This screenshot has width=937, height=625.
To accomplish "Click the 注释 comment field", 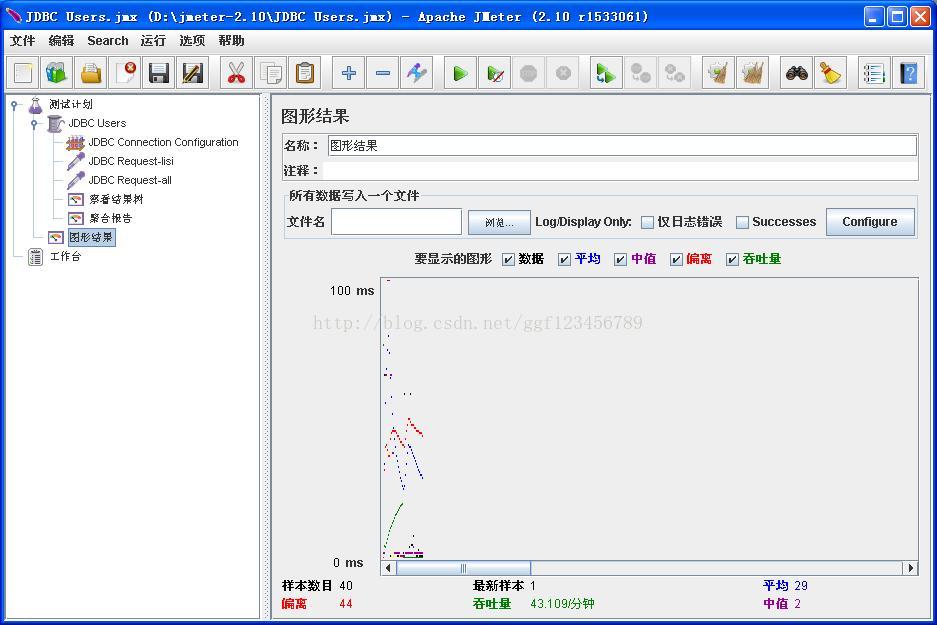I will pos(620,171).
